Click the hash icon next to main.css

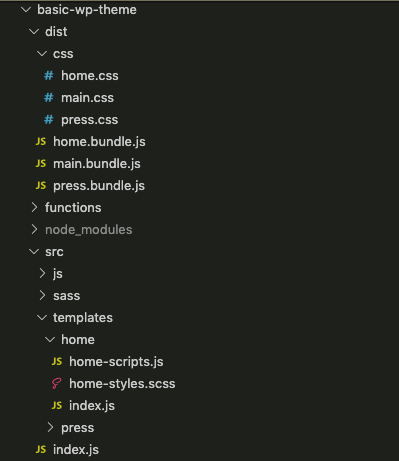(49, 98)
